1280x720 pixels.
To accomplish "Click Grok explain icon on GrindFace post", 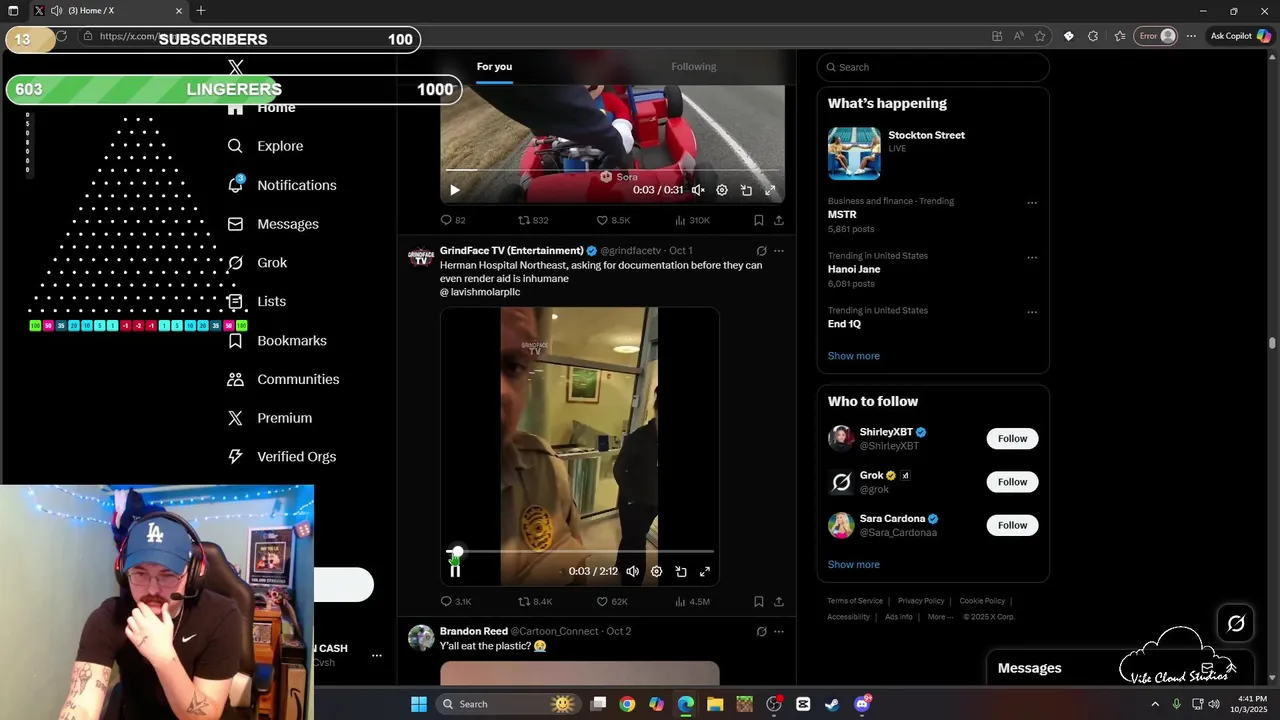I will tap(761, 251).
